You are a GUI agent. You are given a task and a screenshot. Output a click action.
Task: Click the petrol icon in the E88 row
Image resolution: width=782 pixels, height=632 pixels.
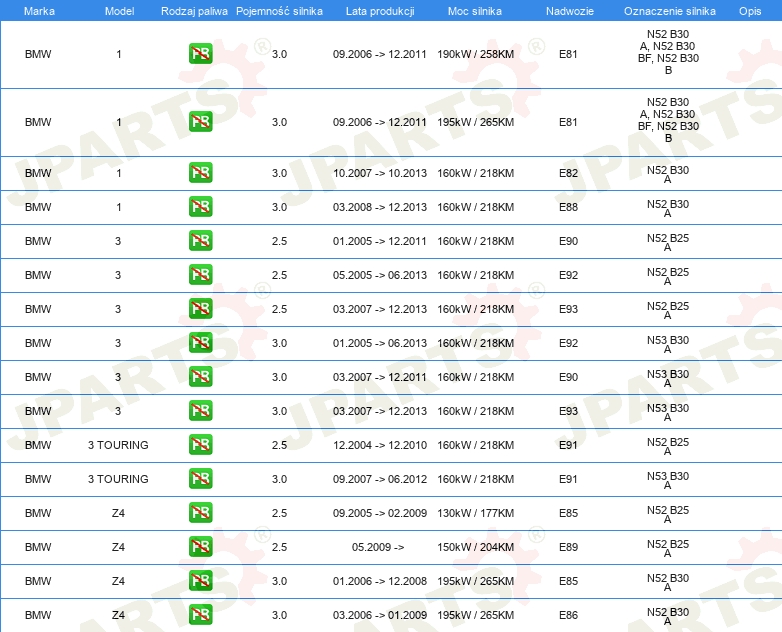[200, 207]
